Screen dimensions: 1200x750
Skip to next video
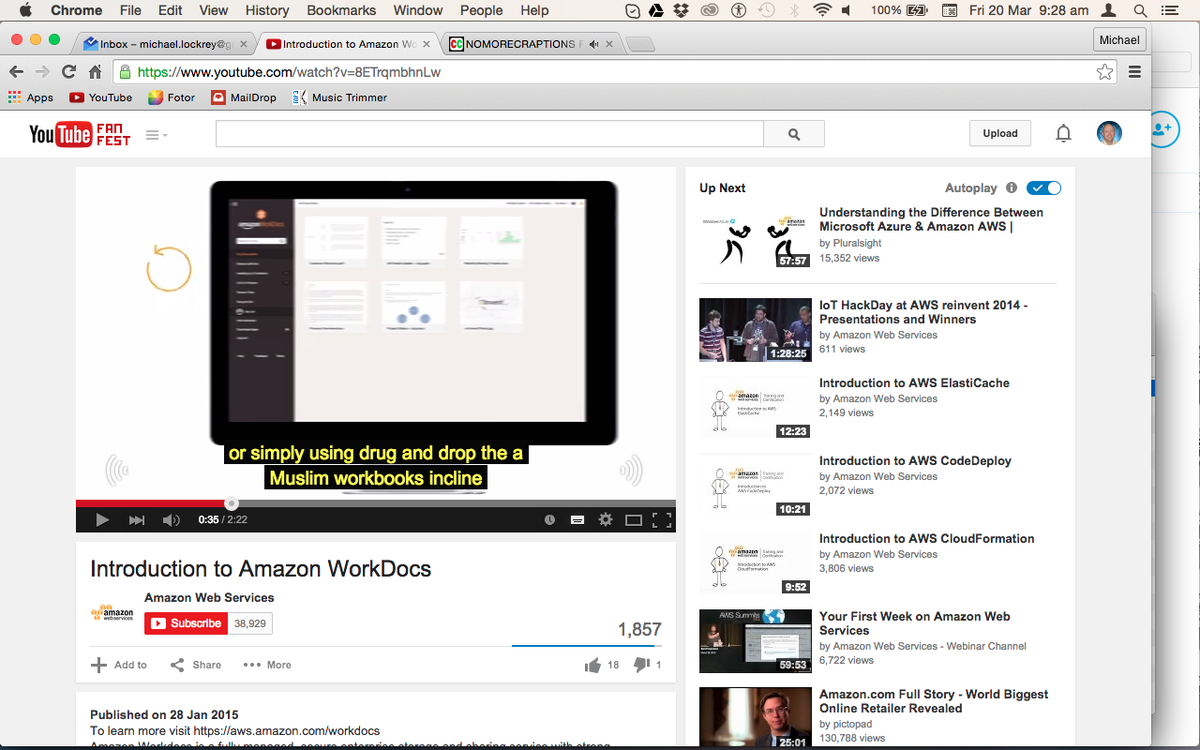pos(137,520)
